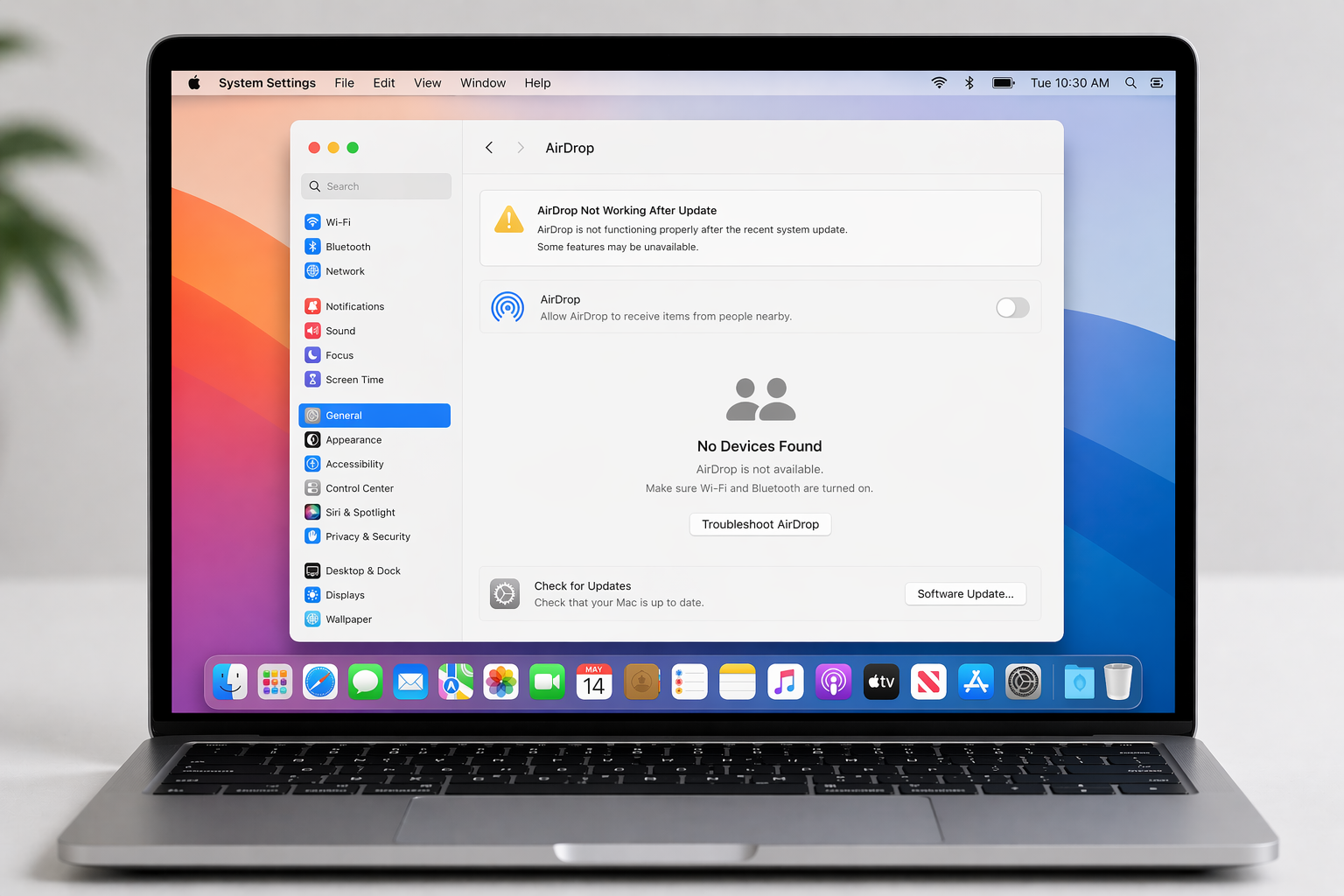The width and height of the screenshot is (1344, 896).
Task: Click the settings Search field
Action: pyautogui.click(x=376, y=186)
